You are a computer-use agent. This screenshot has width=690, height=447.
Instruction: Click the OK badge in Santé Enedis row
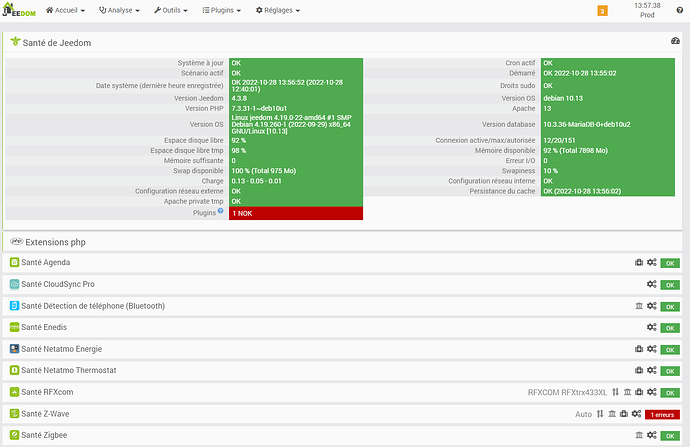tap(670, 328)
